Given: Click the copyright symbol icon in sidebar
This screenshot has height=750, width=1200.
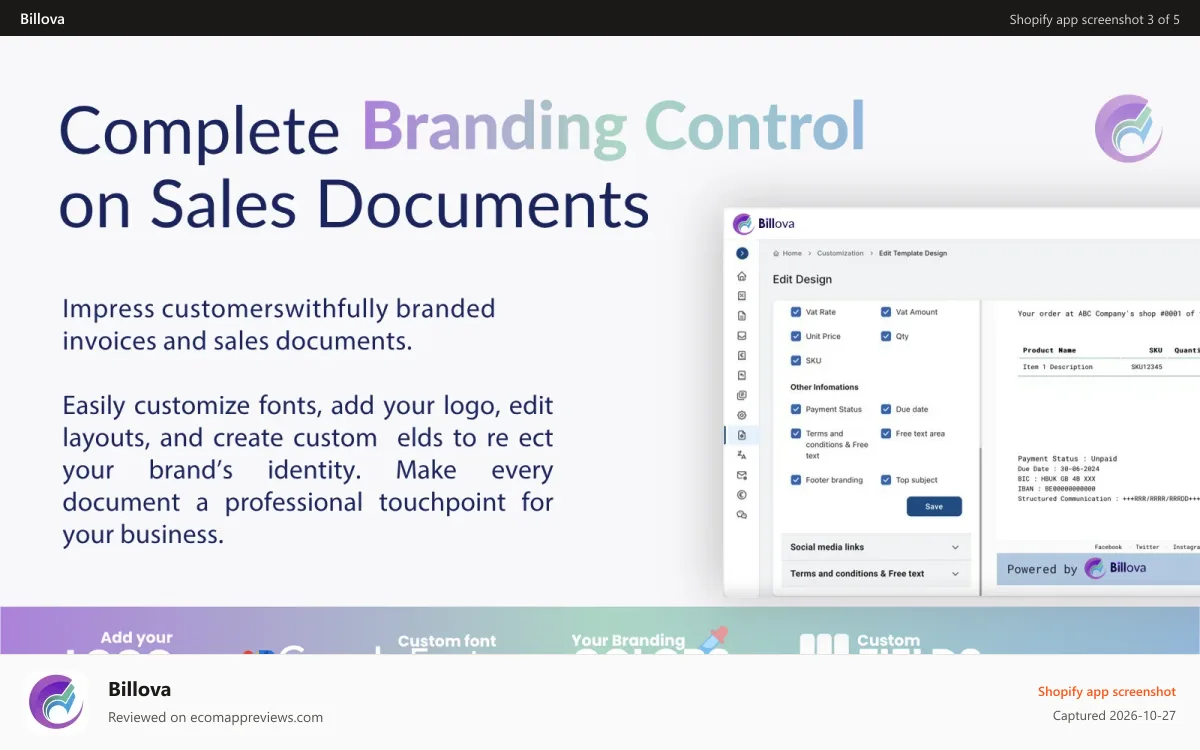Looking at the screenshot, I should pos(742,494).
